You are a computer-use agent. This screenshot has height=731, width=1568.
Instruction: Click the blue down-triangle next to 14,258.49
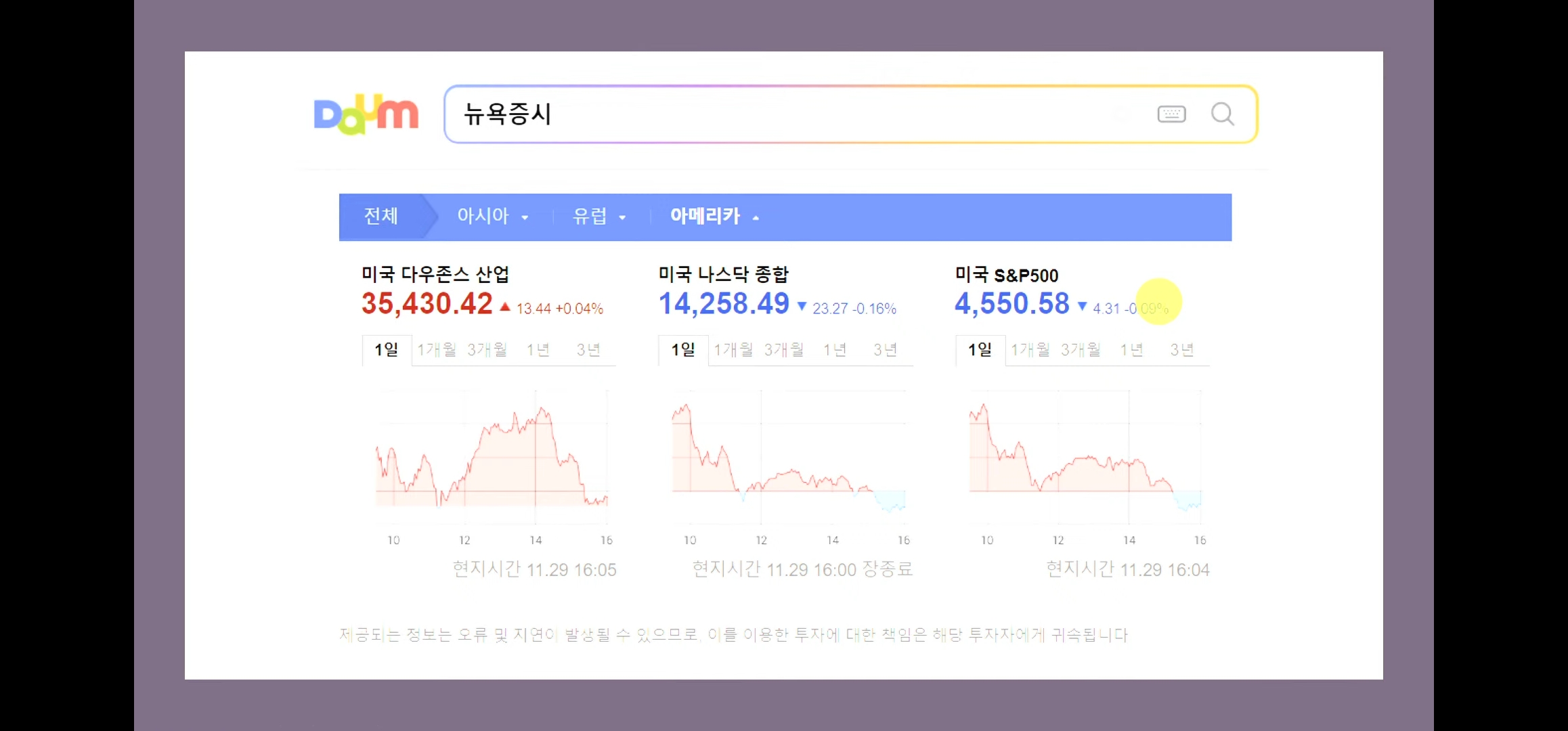pyautogui.click(x=802, y=307)
